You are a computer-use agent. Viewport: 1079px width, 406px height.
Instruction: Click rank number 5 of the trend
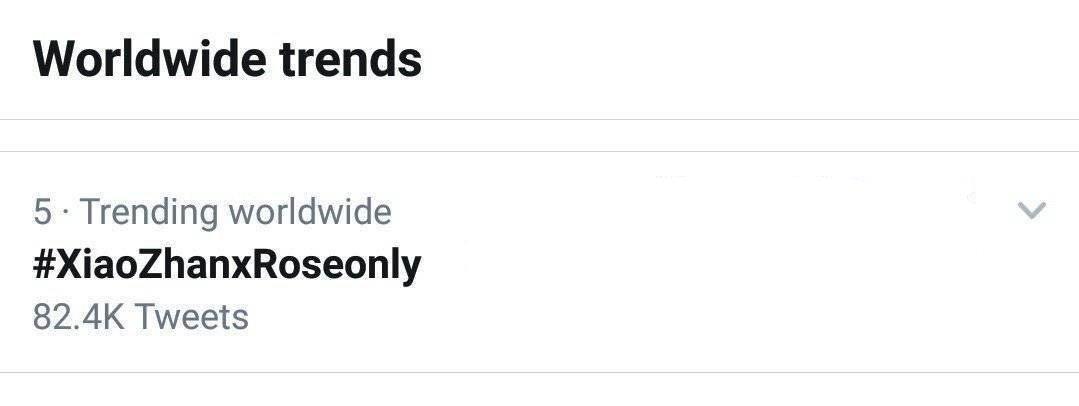(42, 212)
